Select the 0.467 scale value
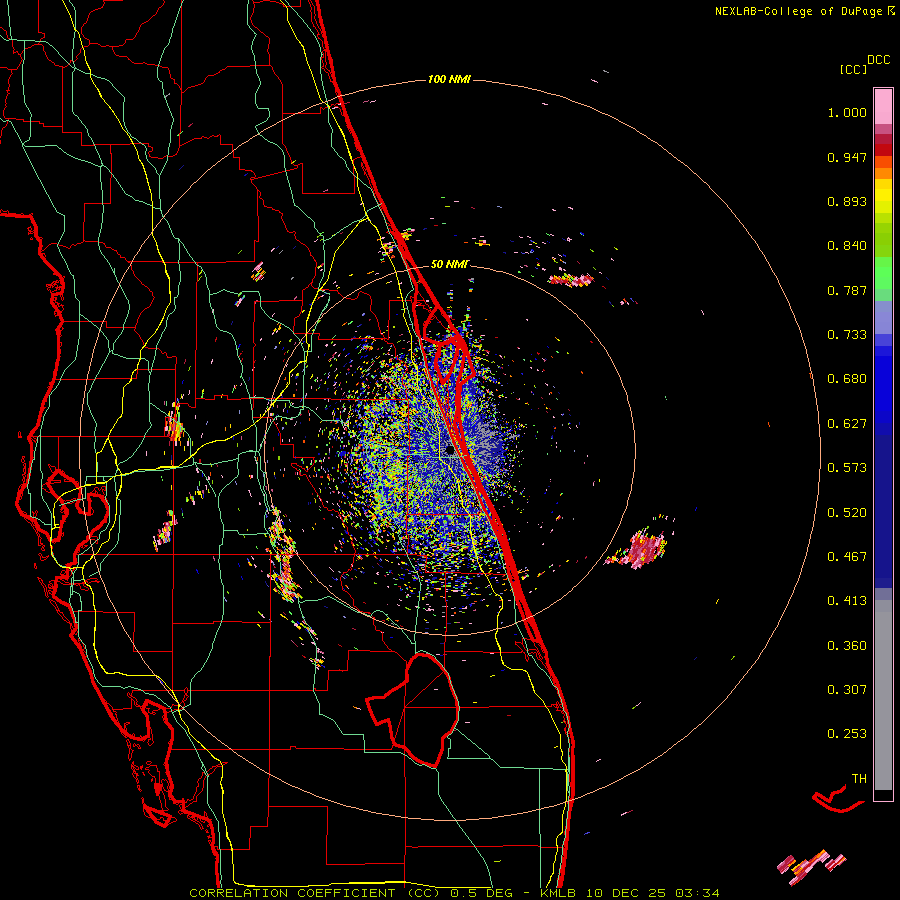This screenshot has height=900, width=900. (847, 557)
